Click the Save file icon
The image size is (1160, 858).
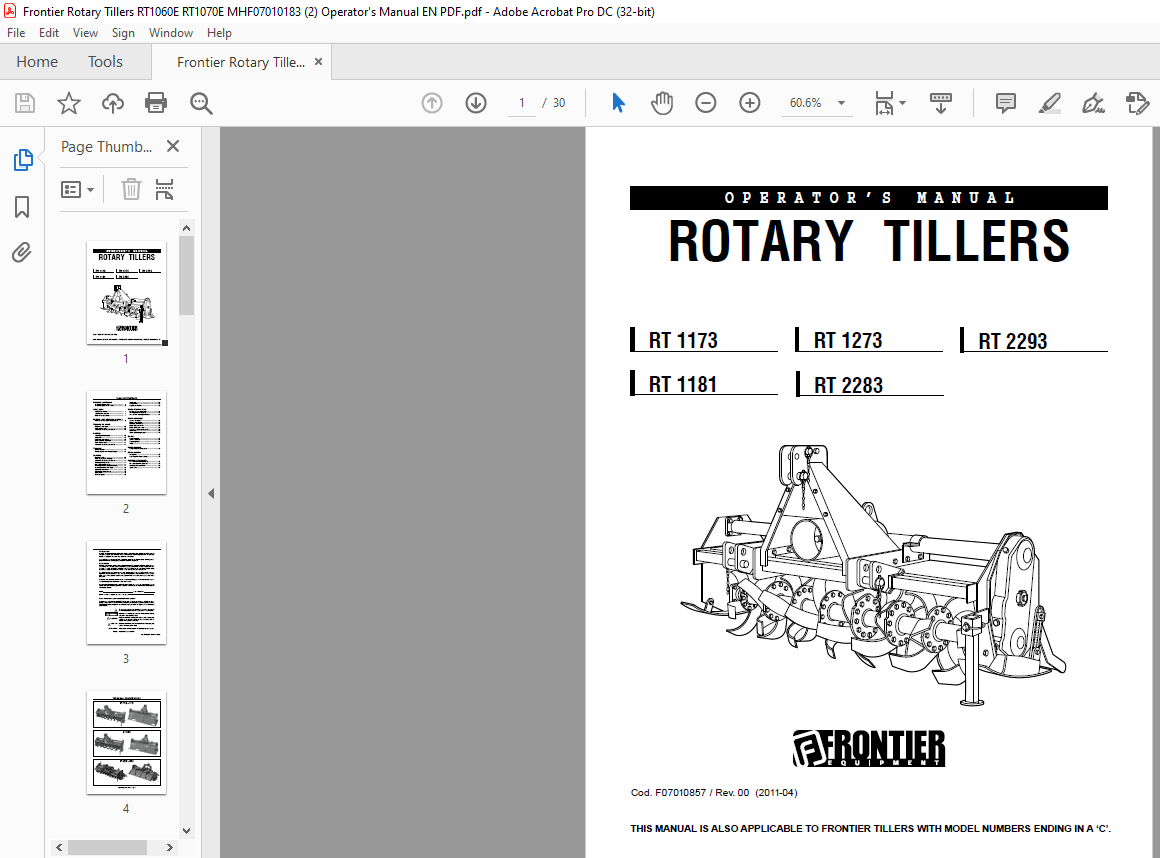24,103
